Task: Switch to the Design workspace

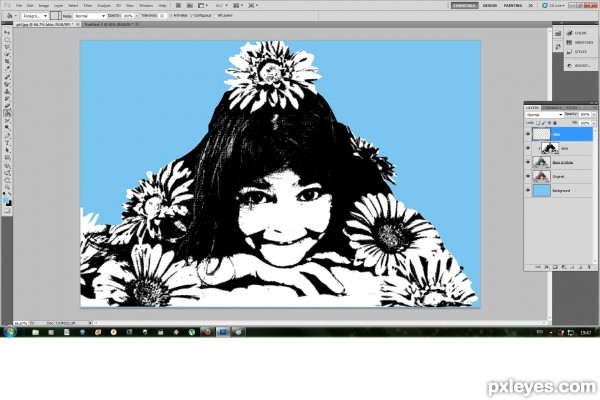Action: [x=490, y=6]
